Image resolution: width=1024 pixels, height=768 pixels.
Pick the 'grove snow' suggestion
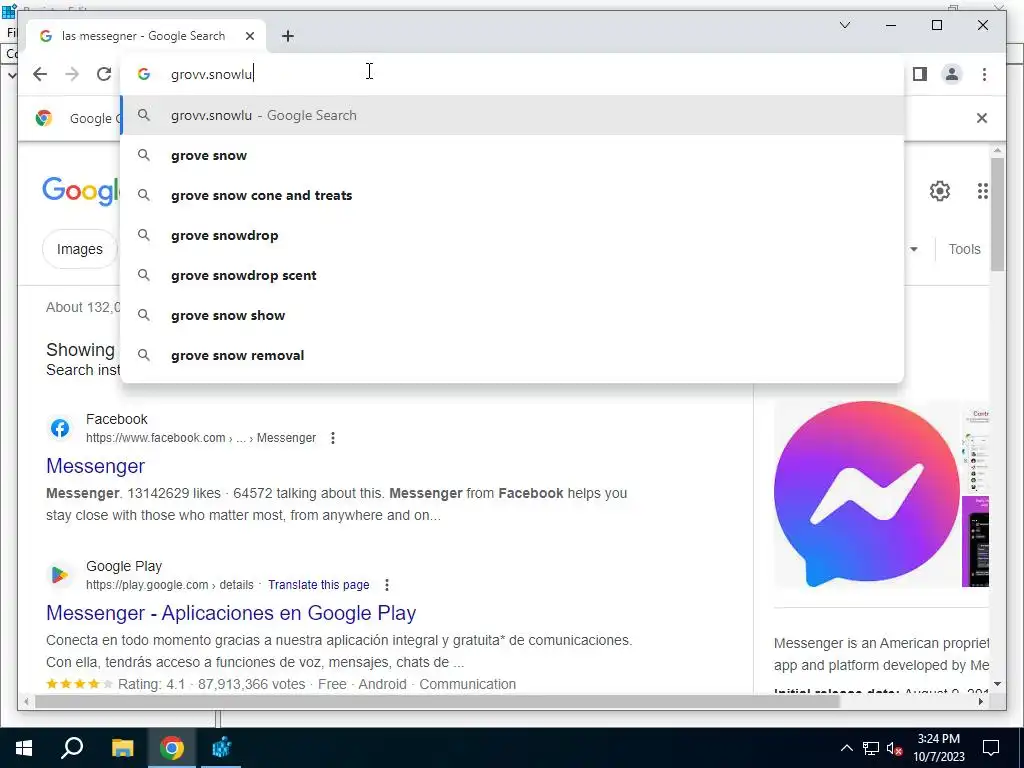click(x=513, y=155)
